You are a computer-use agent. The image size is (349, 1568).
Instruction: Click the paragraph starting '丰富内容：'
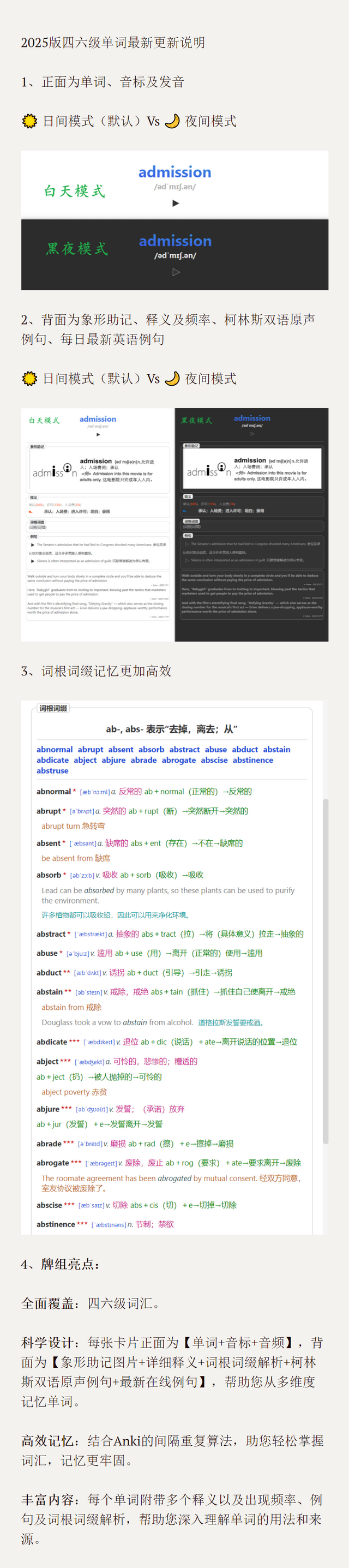pyautogui.click(x=173, y=1519)
